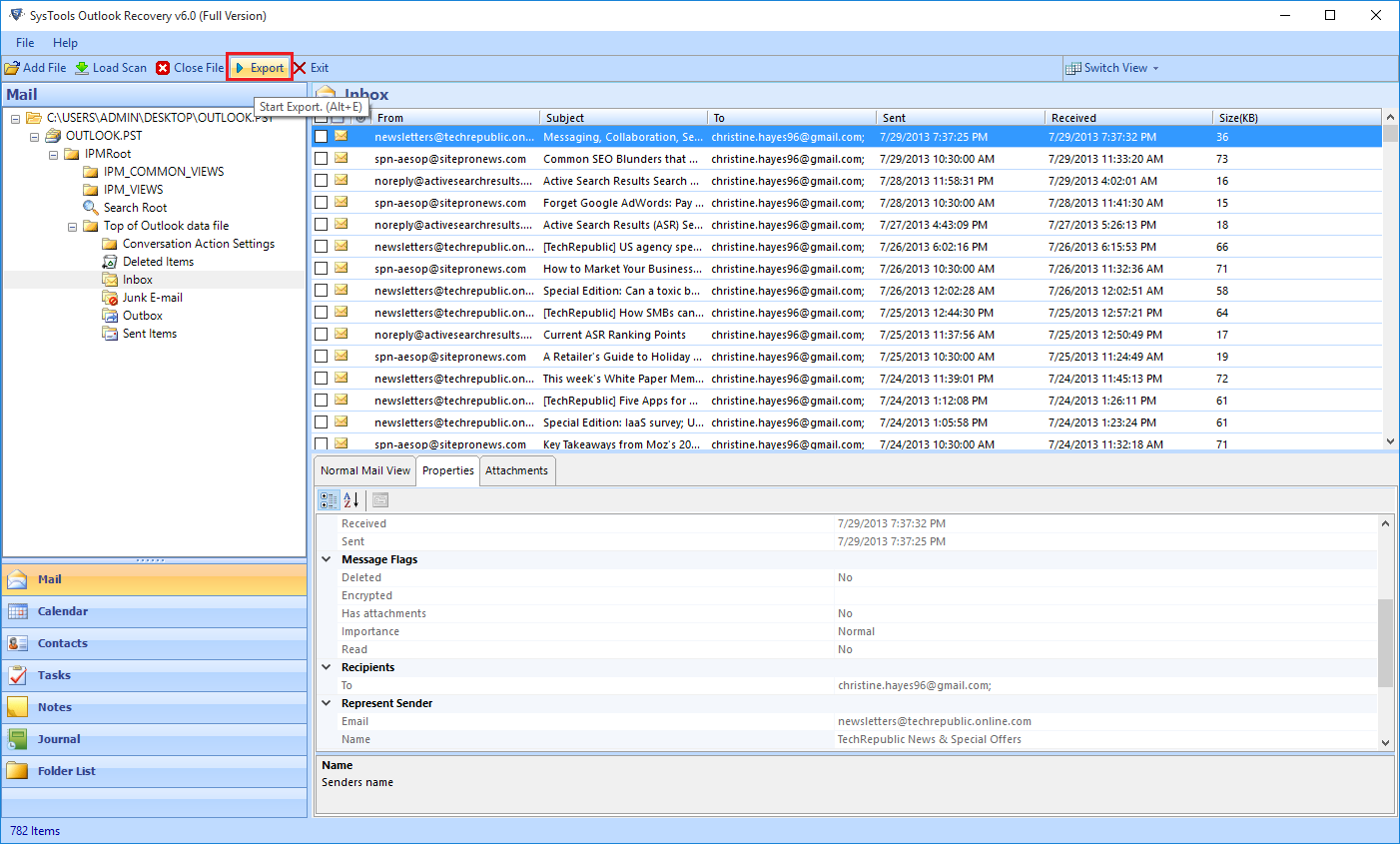Collapse the IPMRoot tree node

tap(53, 154)
